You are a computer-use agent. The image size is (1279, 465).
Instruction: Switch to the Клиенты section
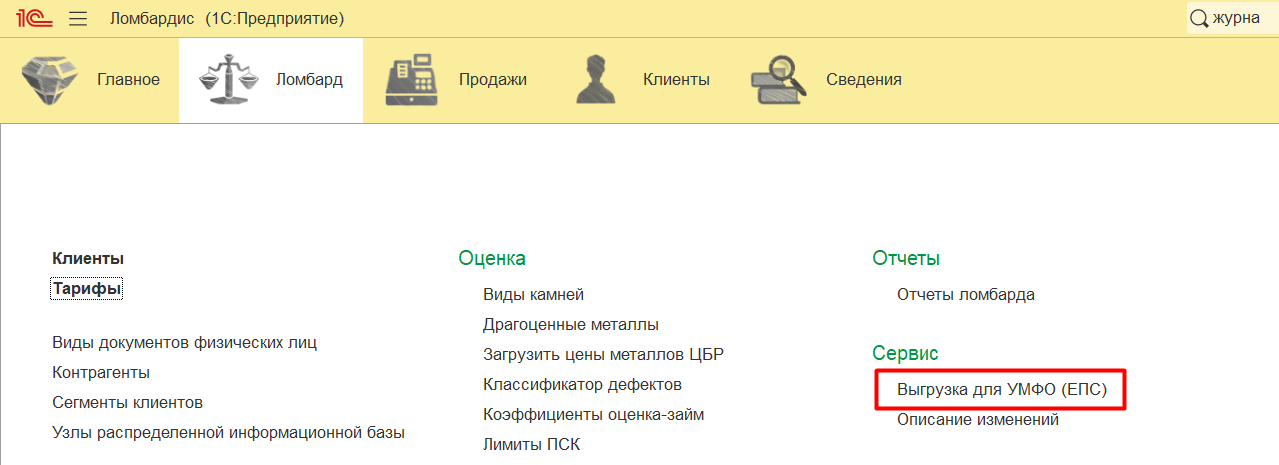click(642, 80)
